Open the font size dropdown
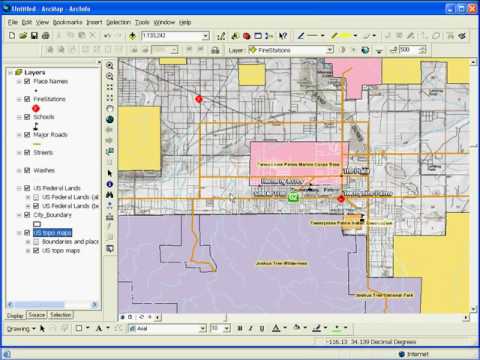480x360 pixels. pos(227,328)
